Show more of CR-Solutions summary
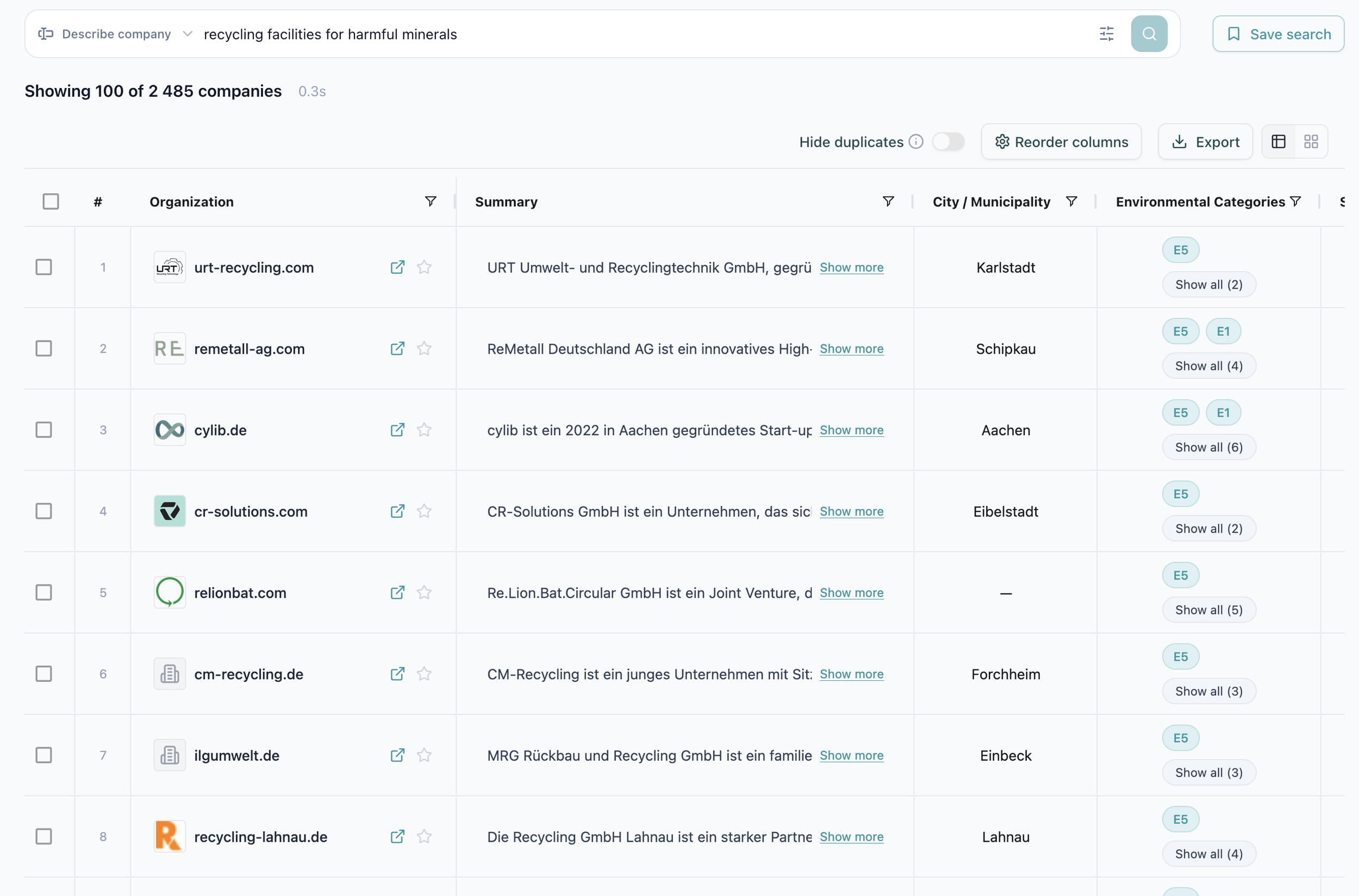Viewport: 1359px width, 896px height. pyautogui.click(x=851, y=511)
